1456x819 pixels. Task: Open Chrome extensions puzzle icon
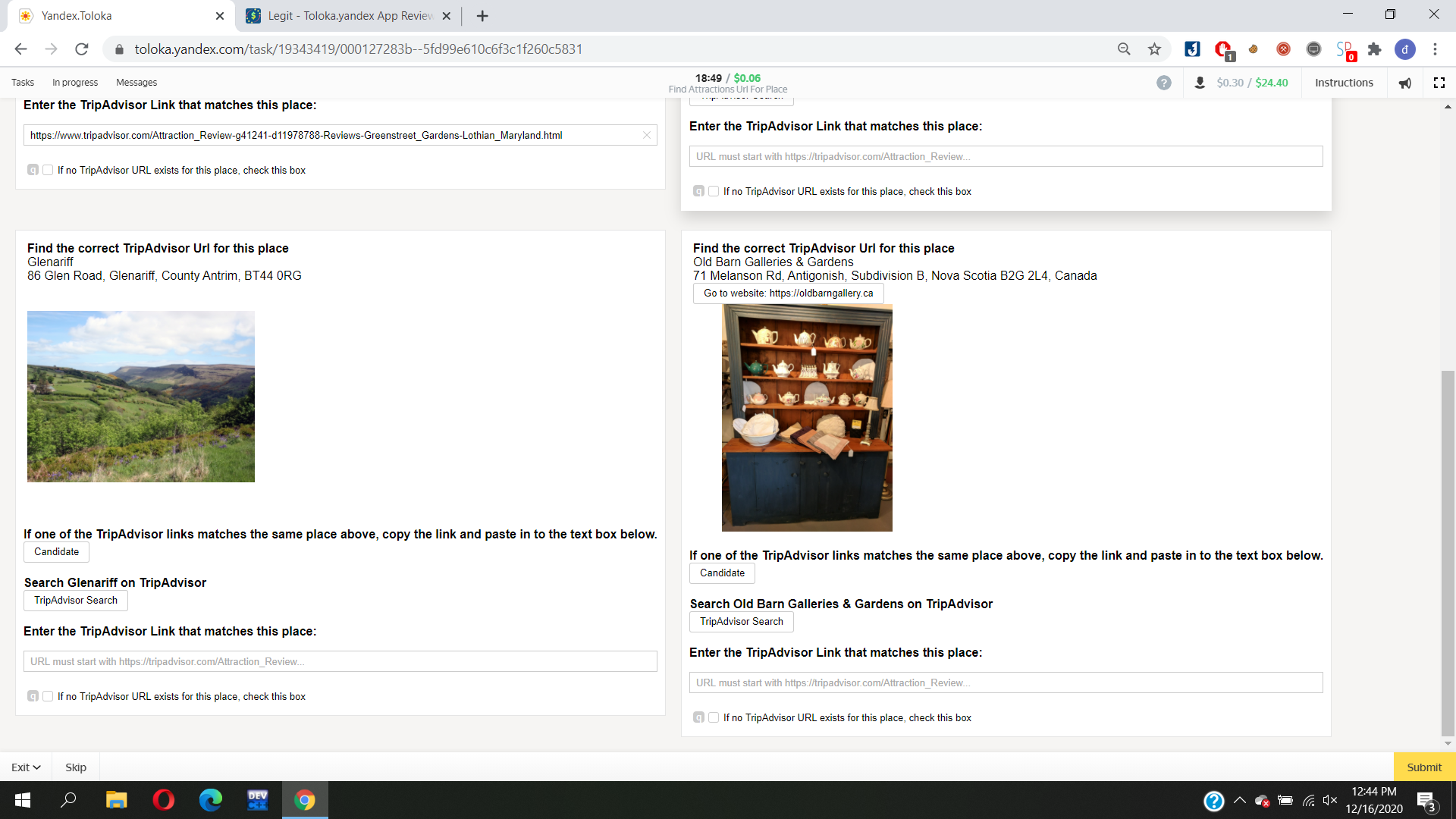click(1374, 49)
